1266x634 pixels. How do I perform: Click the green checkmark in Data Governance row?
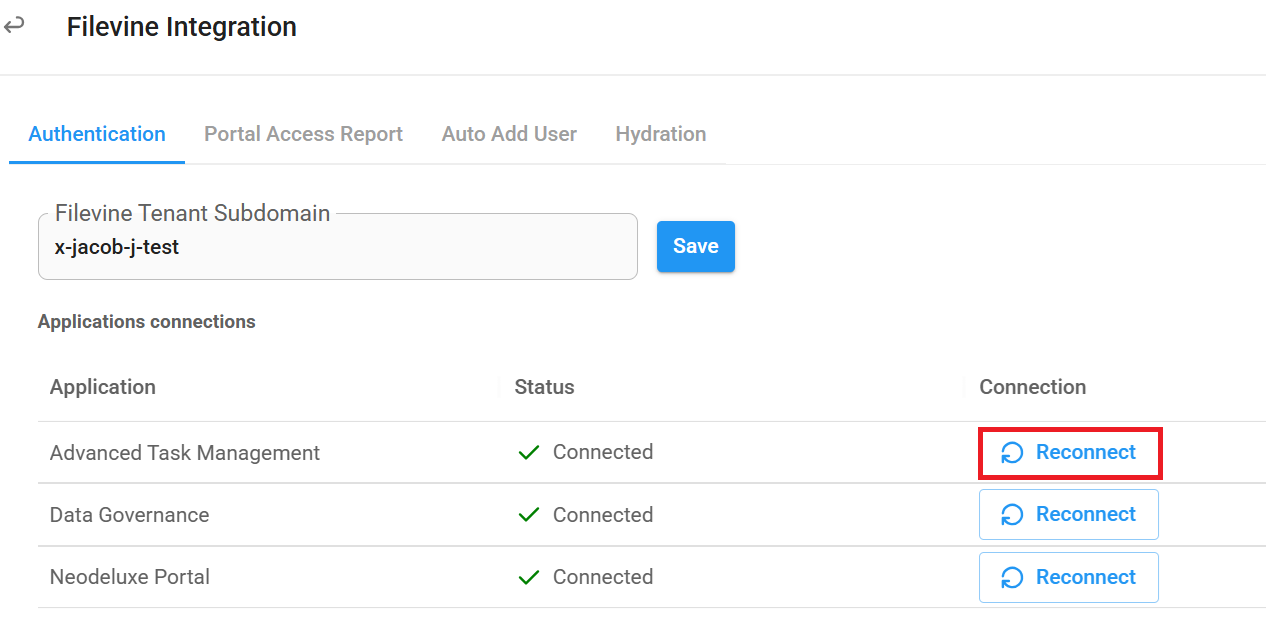(x=529, y=515)
